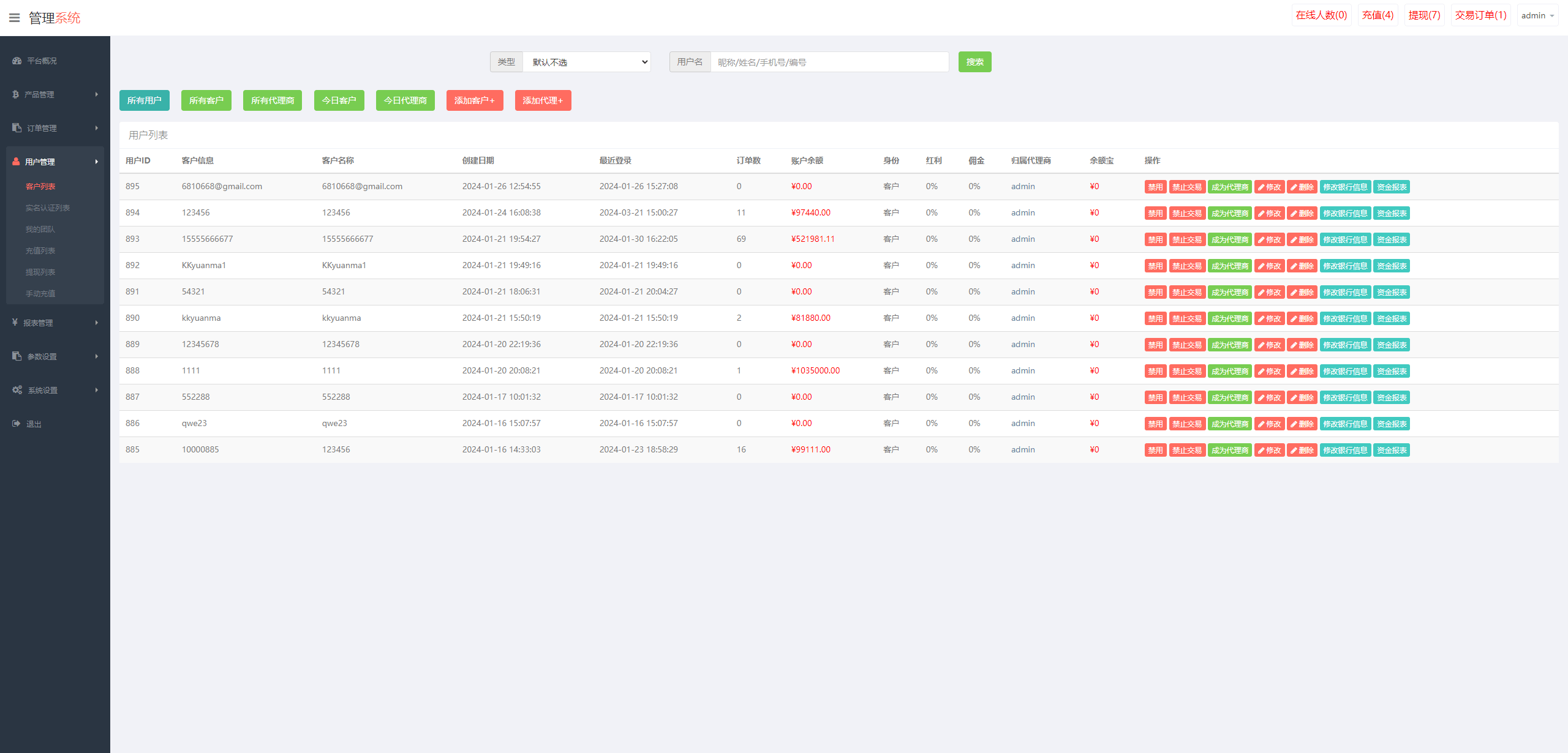
Task: Click the user icon beside 用户管理
Action: tap(16, 162)
